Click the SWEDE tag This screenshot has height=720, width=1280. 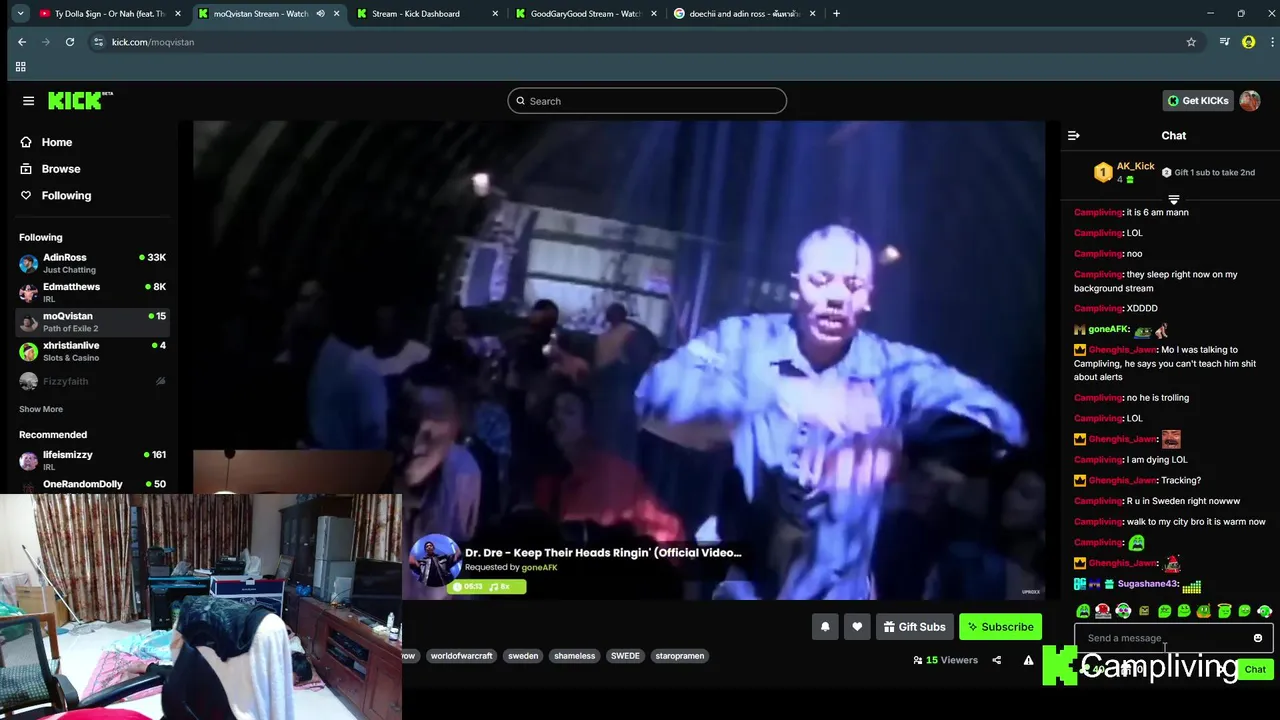point(625,656)
